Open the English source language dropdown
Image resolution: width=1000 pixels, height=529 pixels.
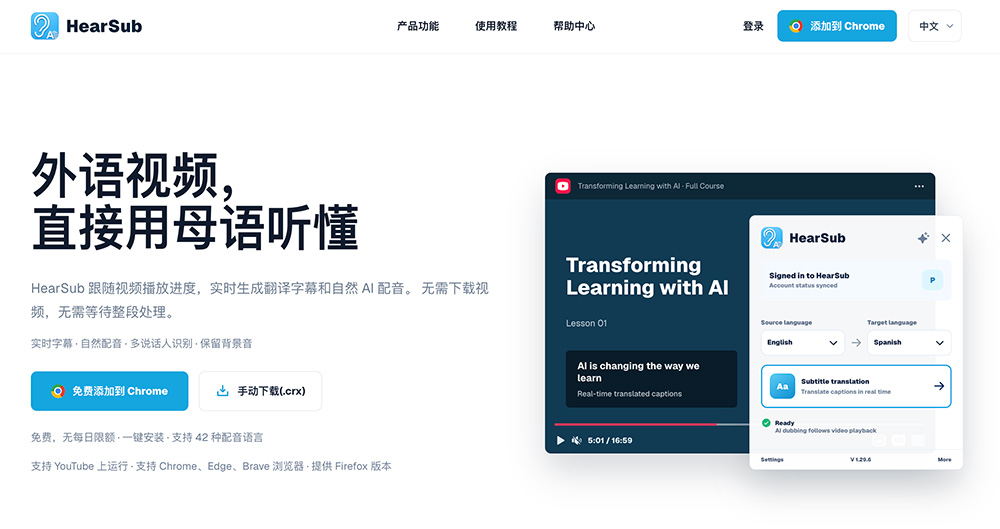pos(802,343)
